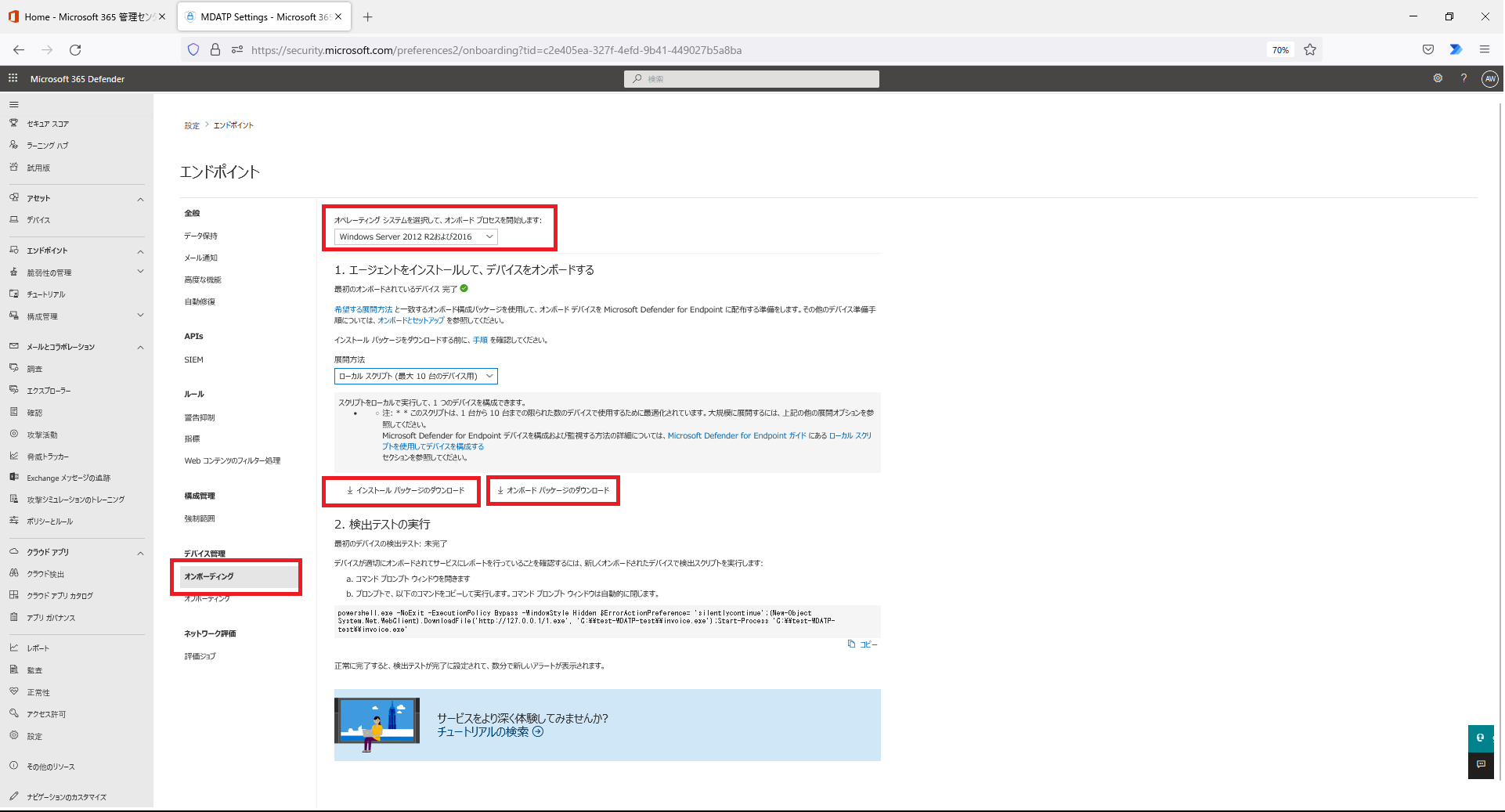The image size is (1505, 812).
Task: Open the 手順 link
Action: (x=480, y=340)
